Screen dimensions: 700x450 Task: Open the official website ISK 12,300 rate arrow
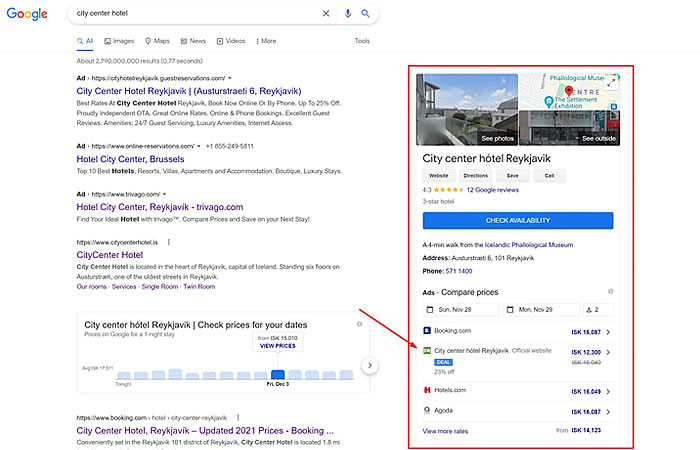608,352
